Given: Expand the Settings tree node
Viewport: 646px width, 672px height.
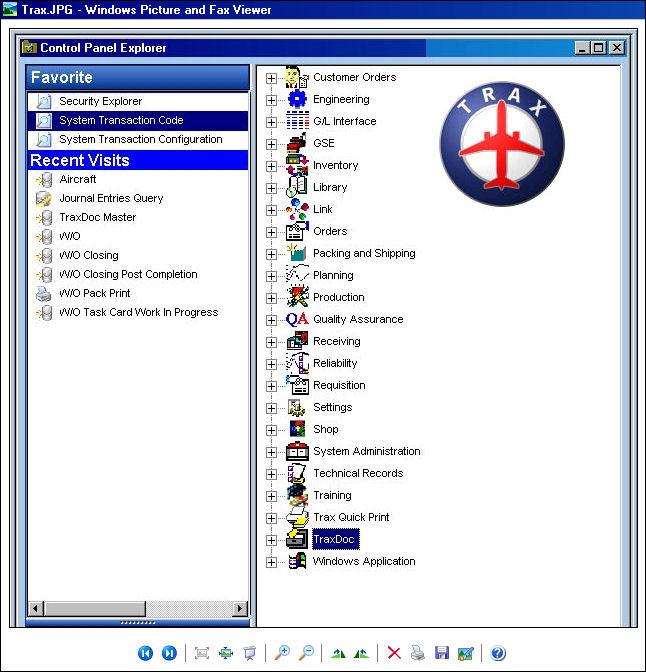Looking at the screenshot, I should 271,408.
